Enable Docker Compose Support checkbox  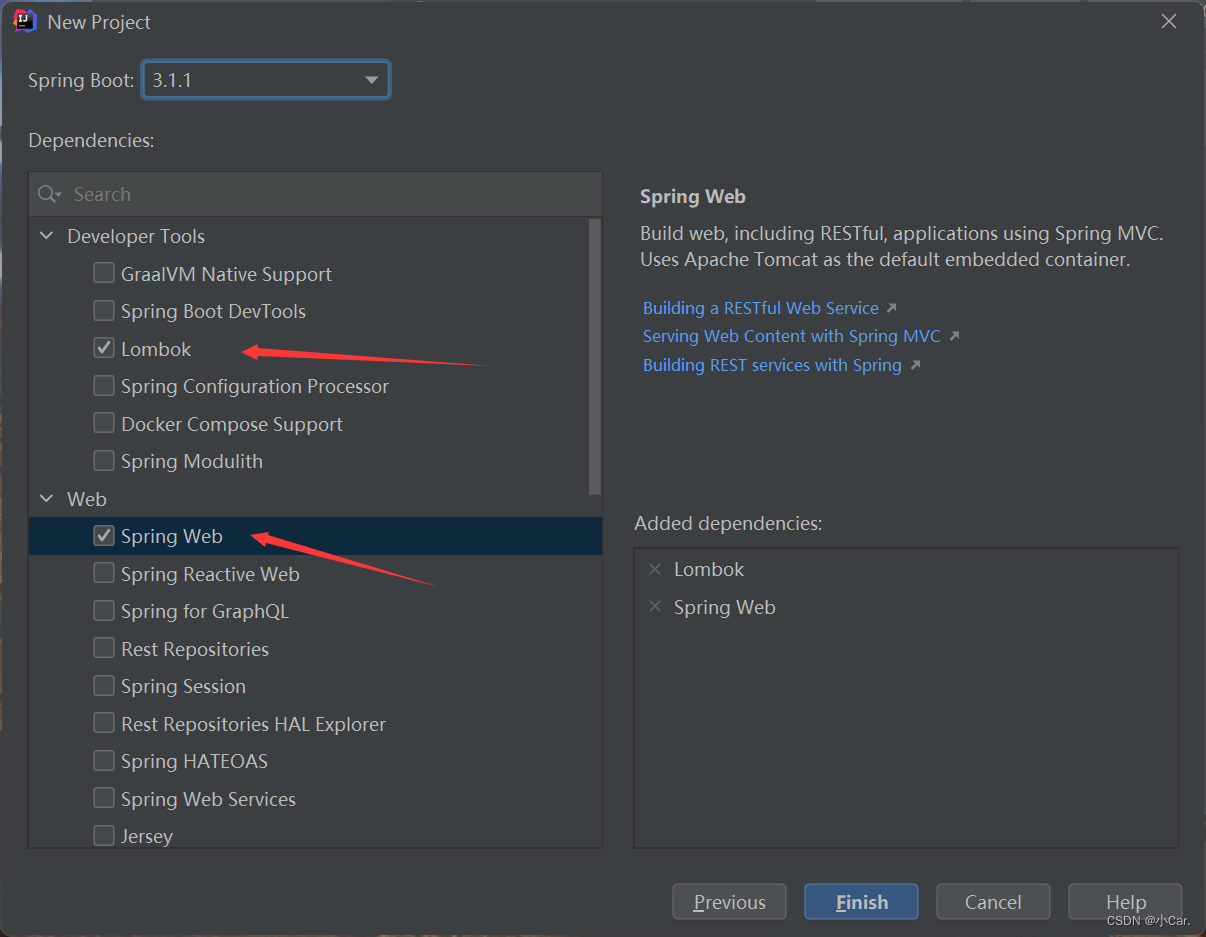point(104,423)
